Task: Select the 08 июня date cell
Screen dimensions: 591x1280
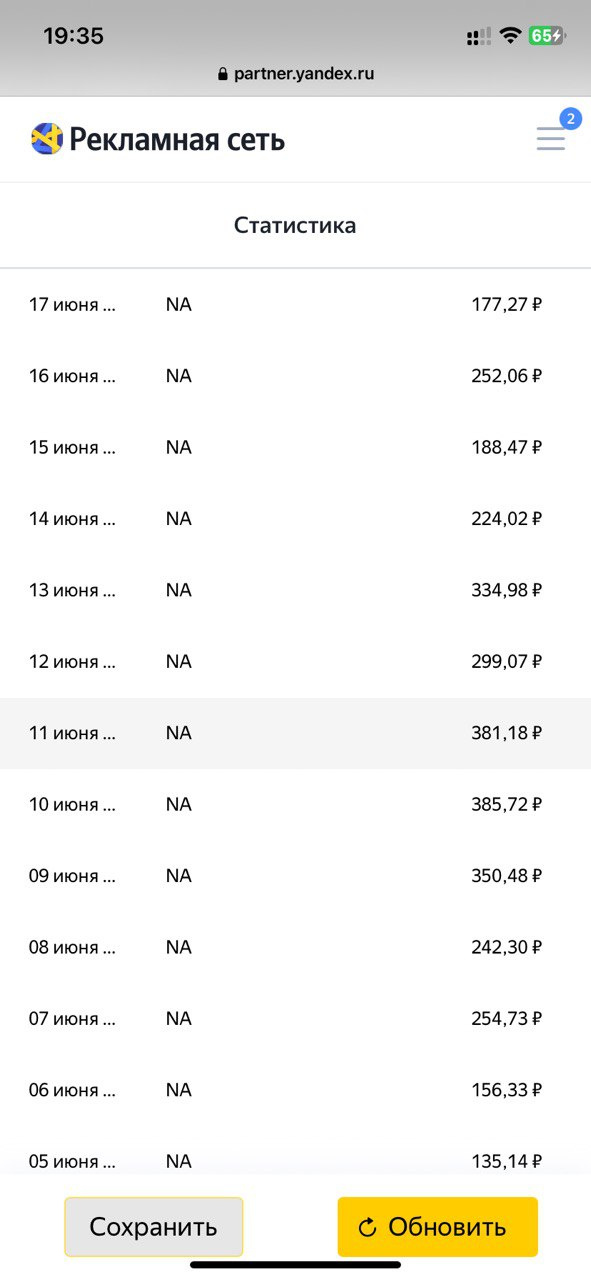Action: [72, 947]
